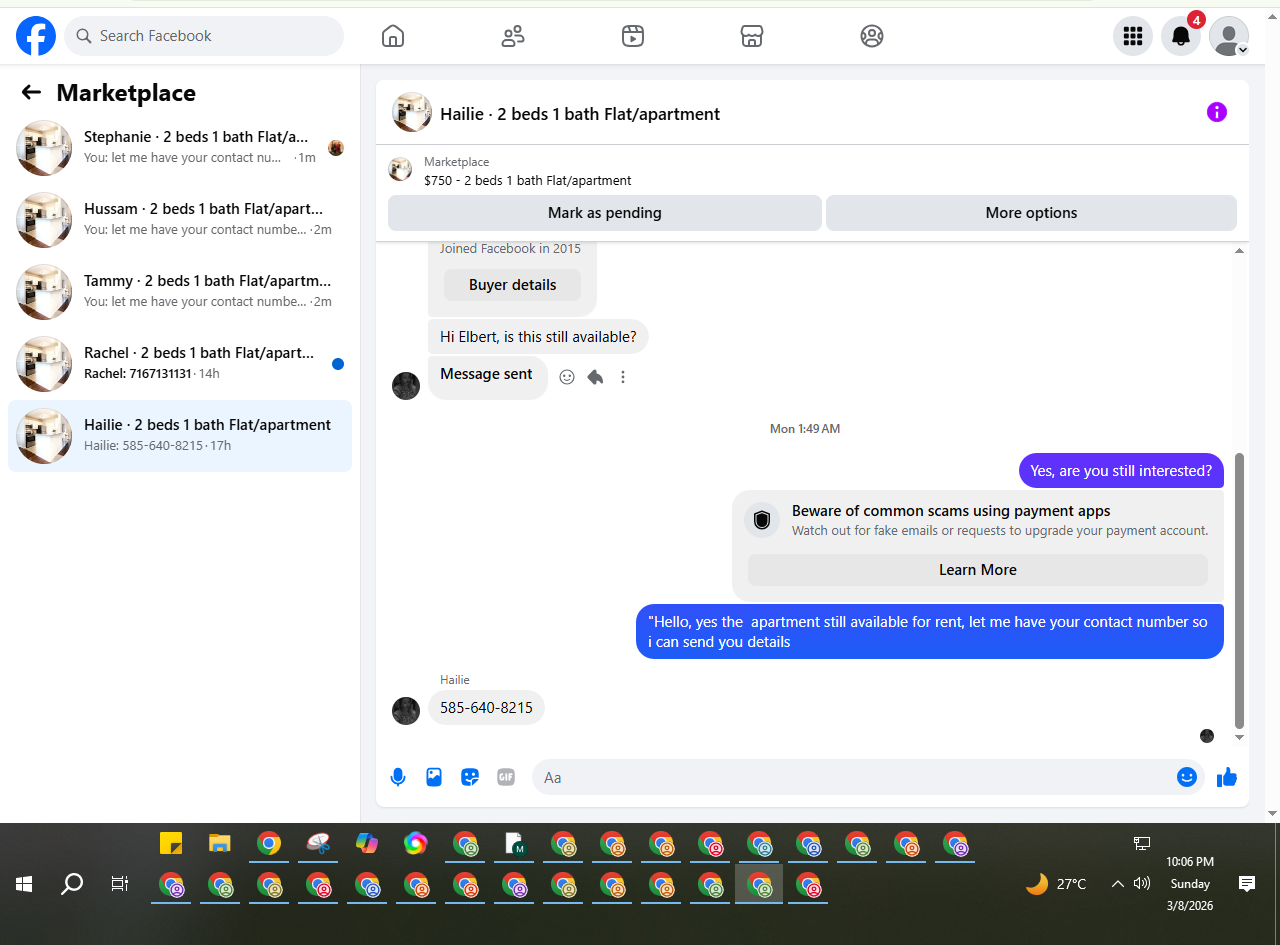Open the Facebook apps grid menu
The height and width of the screenshot is (945, 1280).
click(x=1133, y=36)
